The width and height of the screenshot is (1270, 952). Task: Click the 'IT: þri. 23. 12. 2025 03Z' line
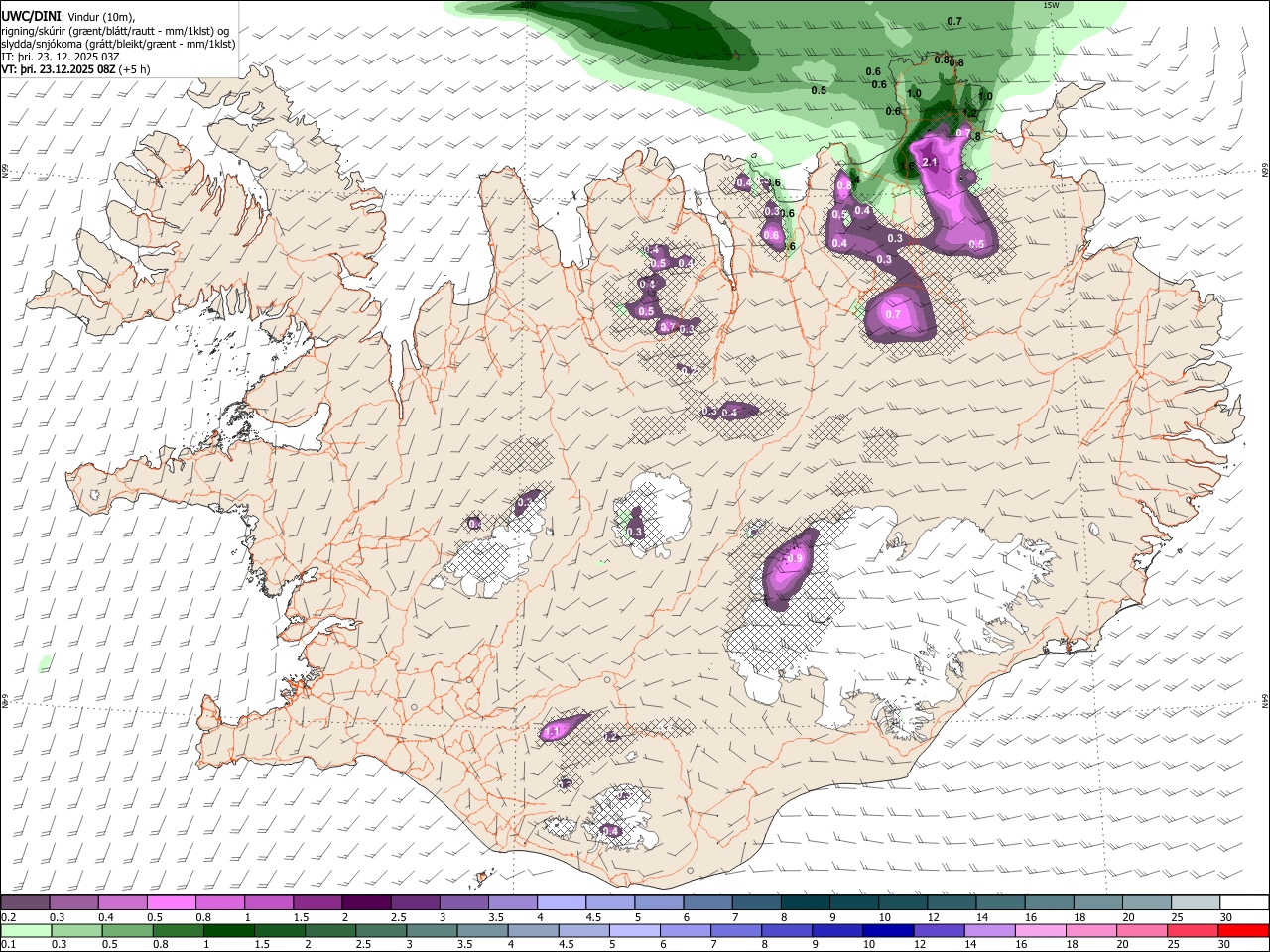(x=61, y=57)
